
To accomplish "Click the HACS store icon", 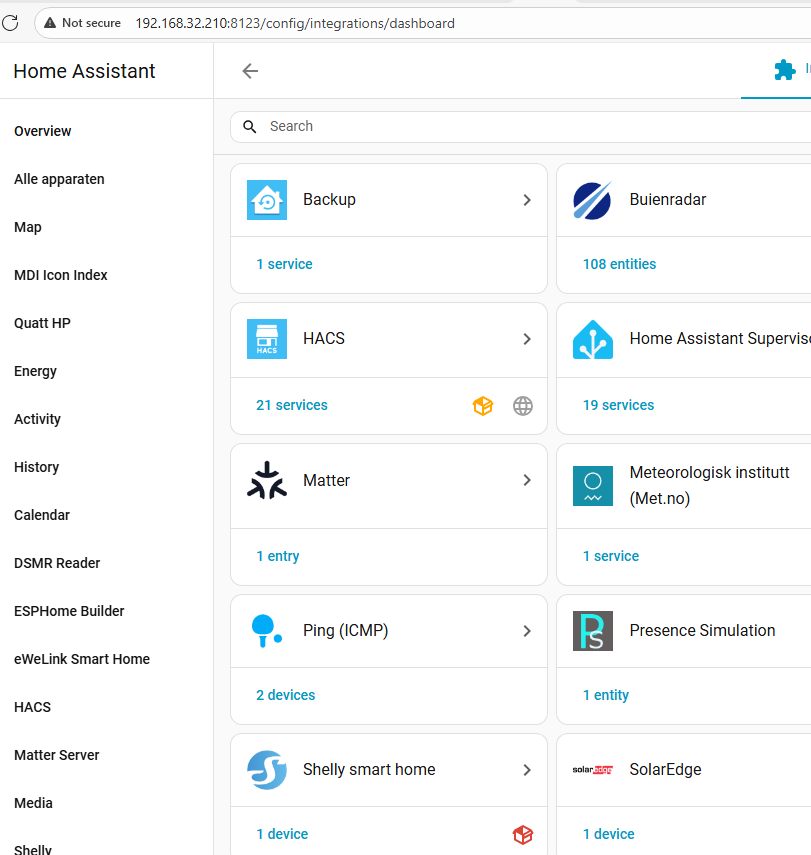I will (267, 339).
